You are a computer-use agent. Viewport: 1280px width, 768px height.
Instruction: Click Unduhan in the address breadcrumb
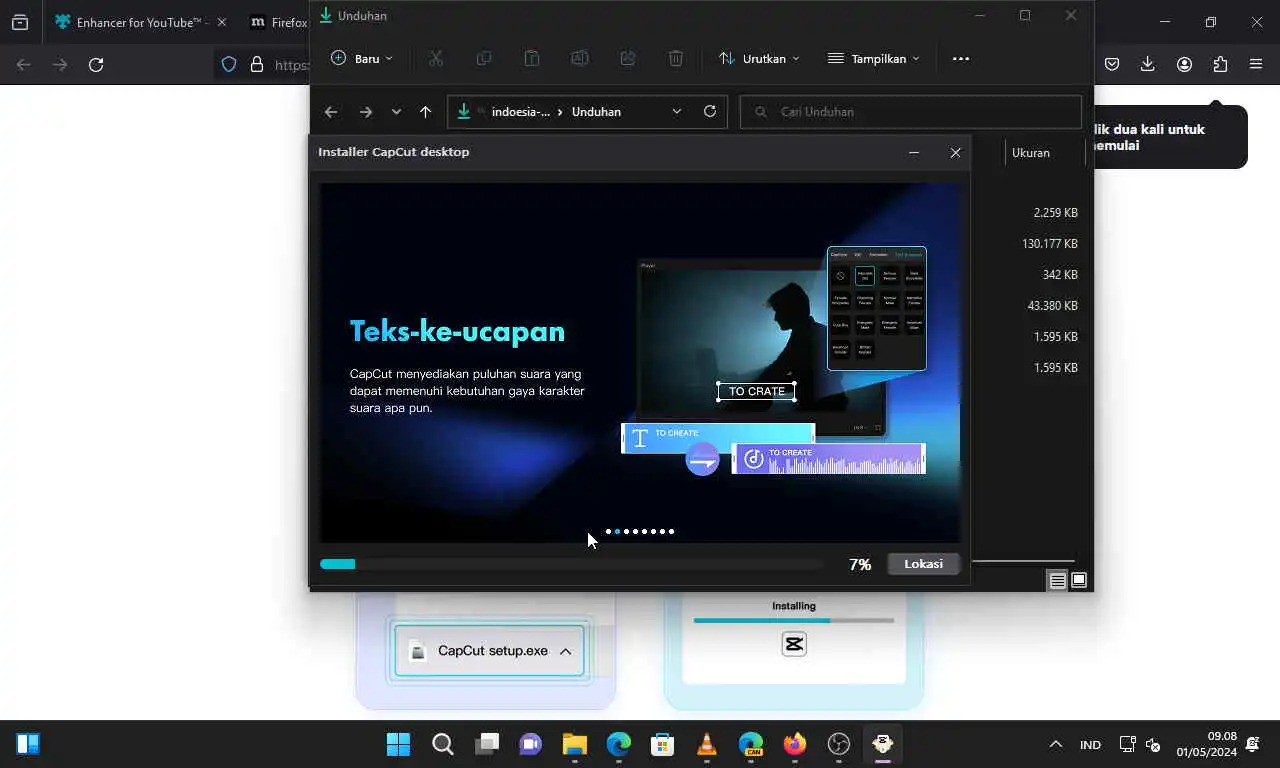click(596, 112)
